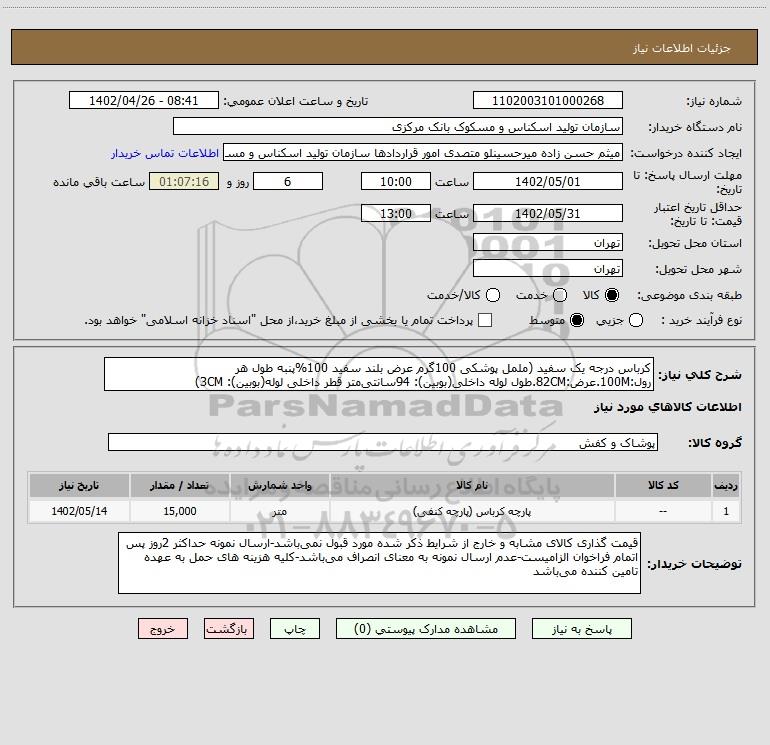Click the بازگشت back button

coord(229,629)
